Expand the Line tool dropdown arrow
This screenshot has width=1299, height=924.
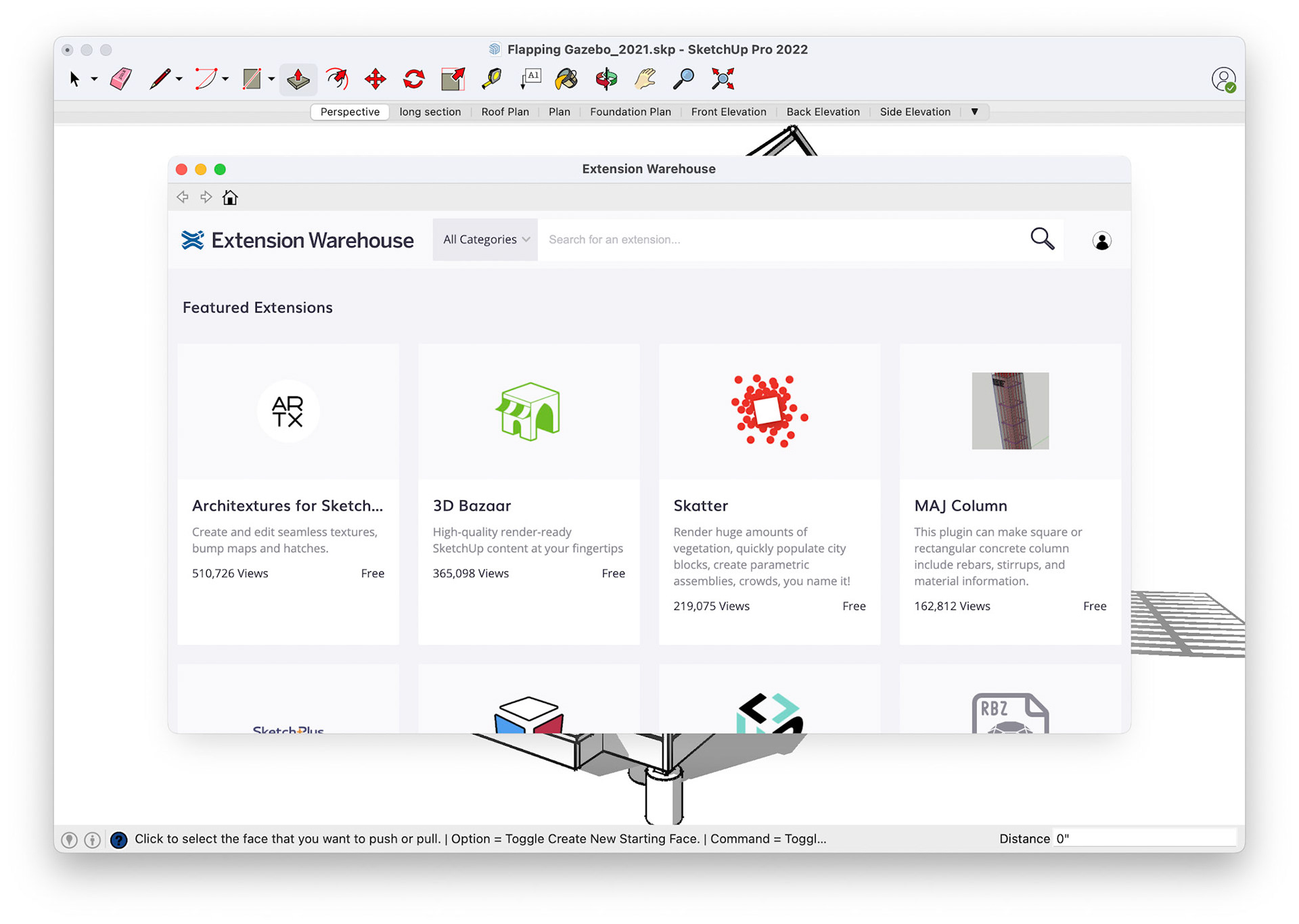pos(179,79)
